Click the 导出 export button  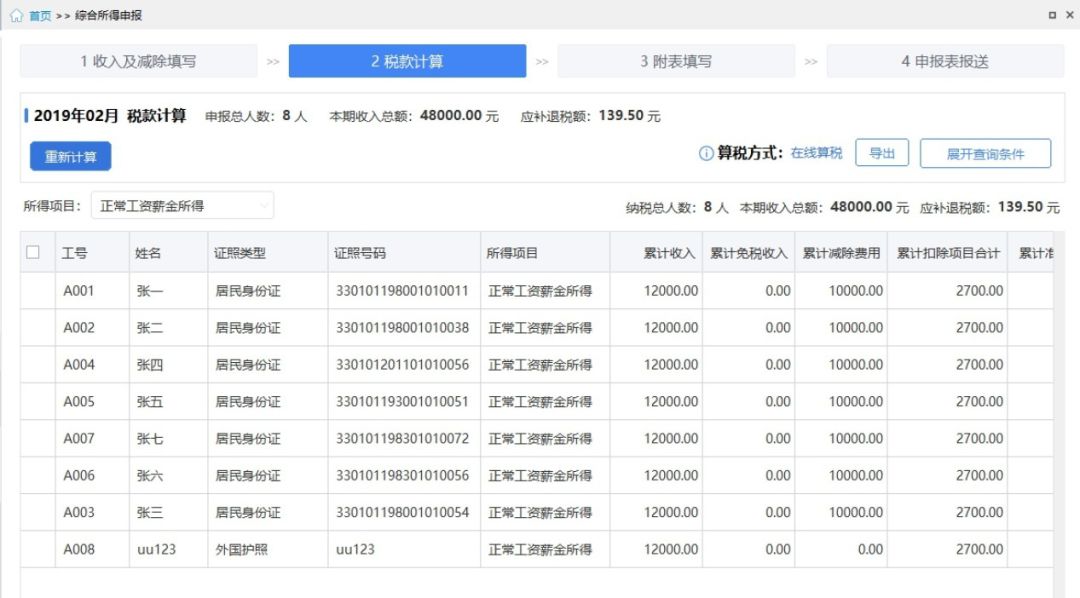(x=882, y=152)
